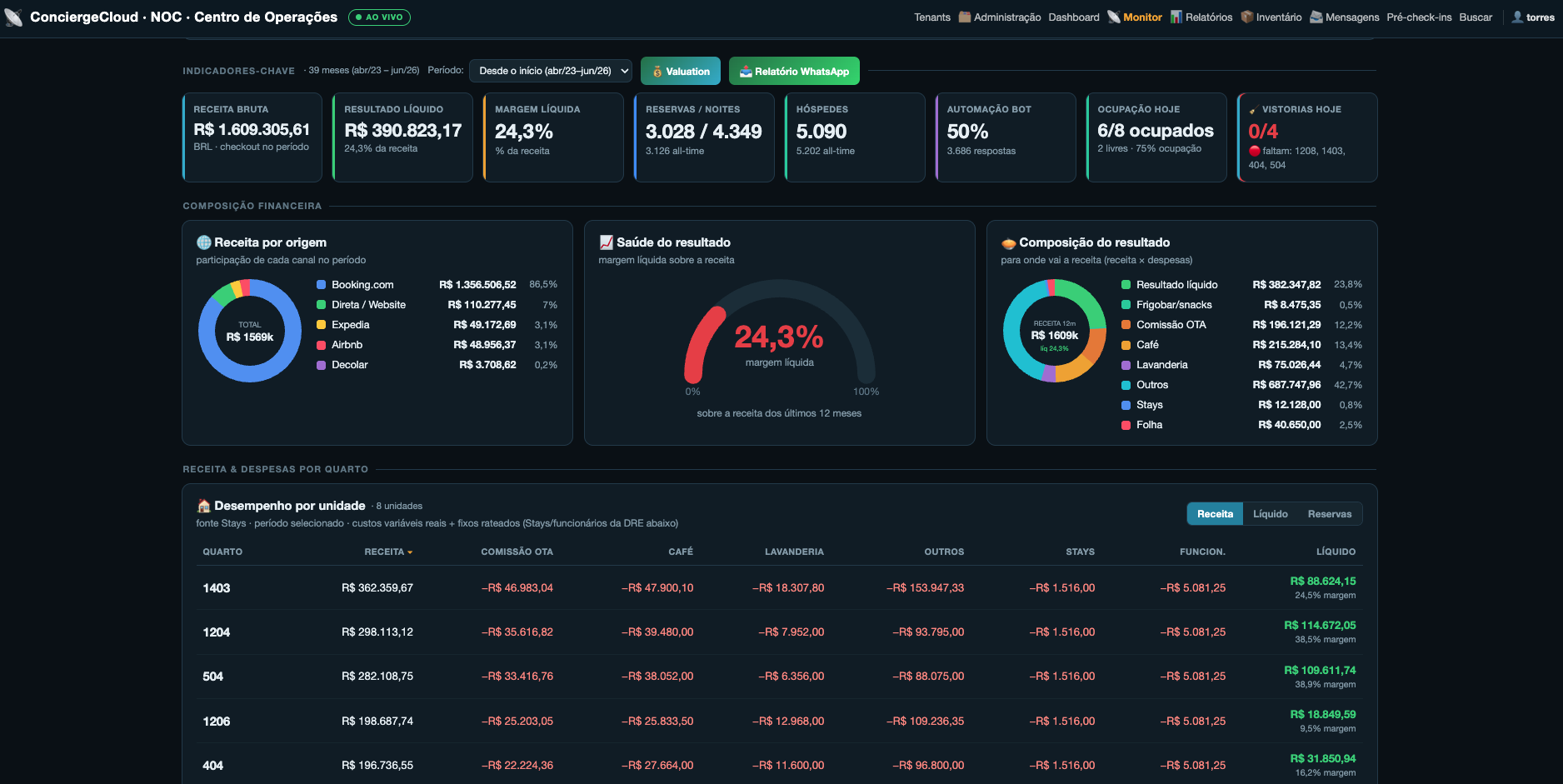The image size is (1563, 784).
Task: Select the Receita view toggle
Action: [x=1215, y=514]
